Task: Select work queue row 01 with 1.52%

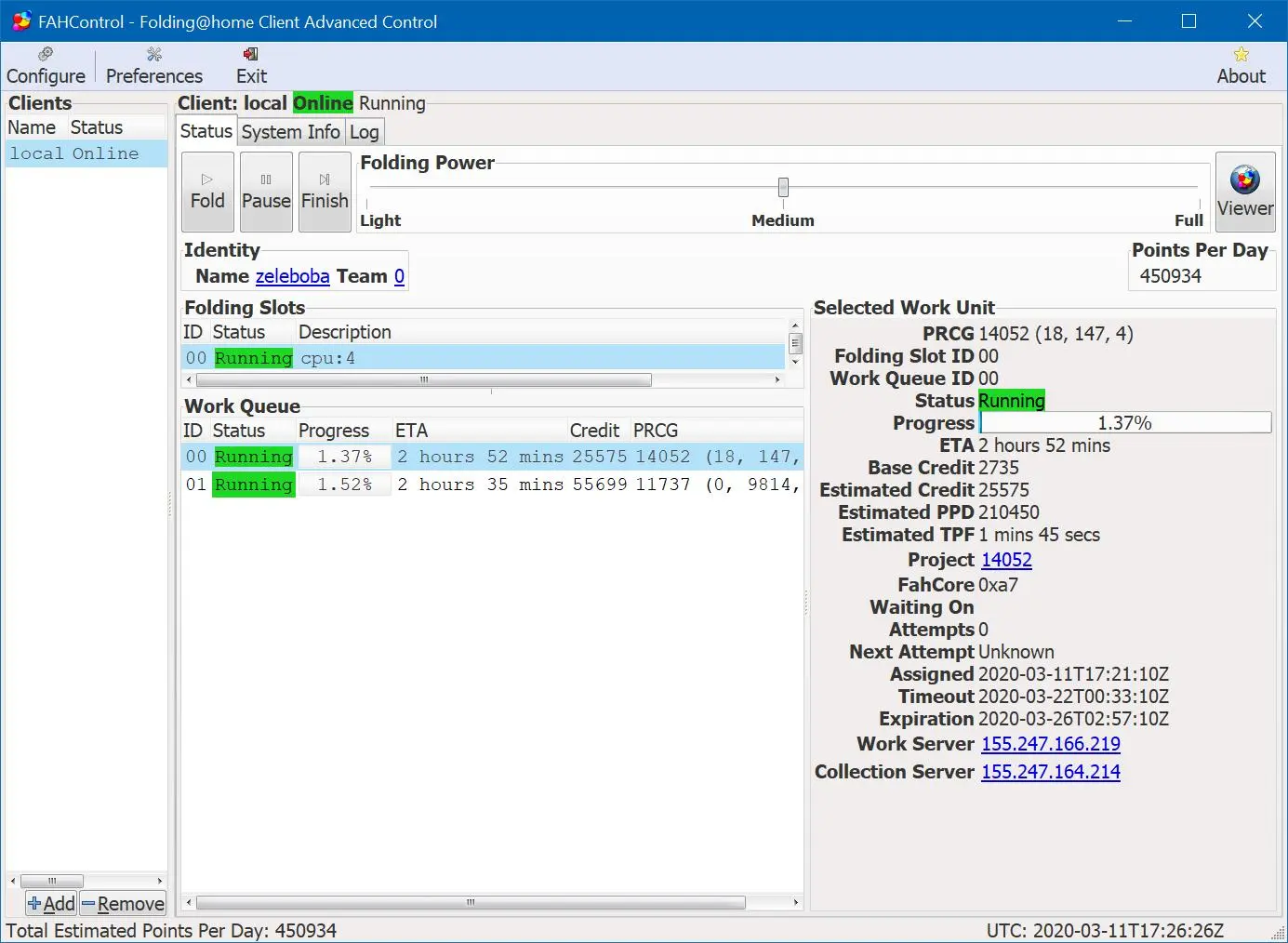Action: click(x=493, y=485)
